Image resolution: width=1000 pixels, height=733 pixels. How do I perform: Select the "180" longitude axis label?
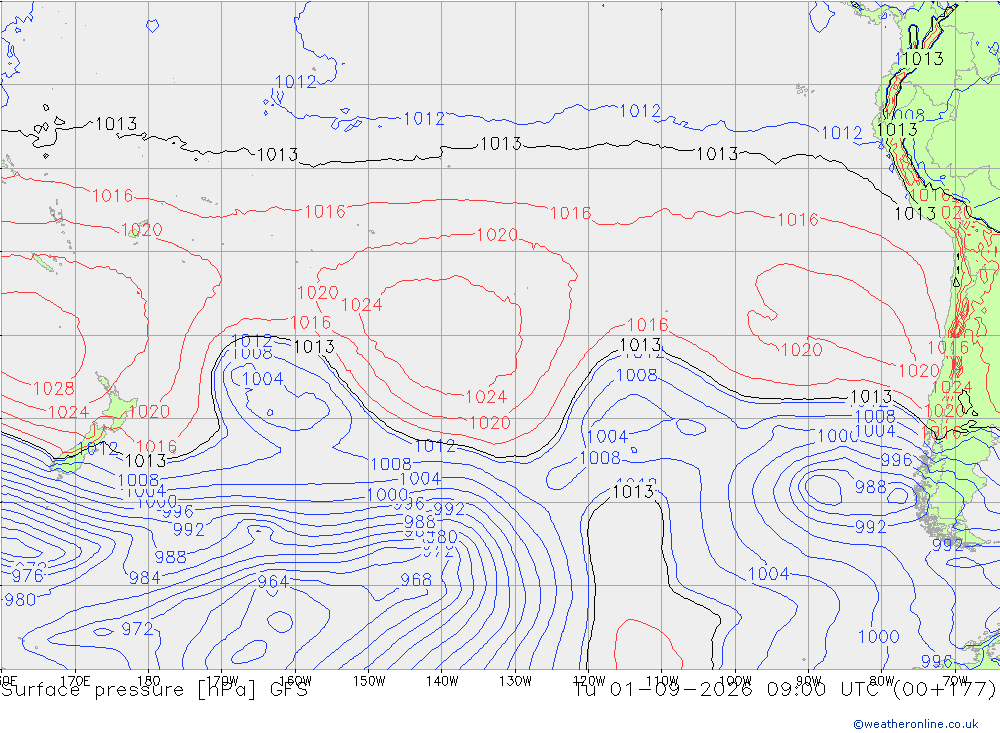(x=149, y=681)
